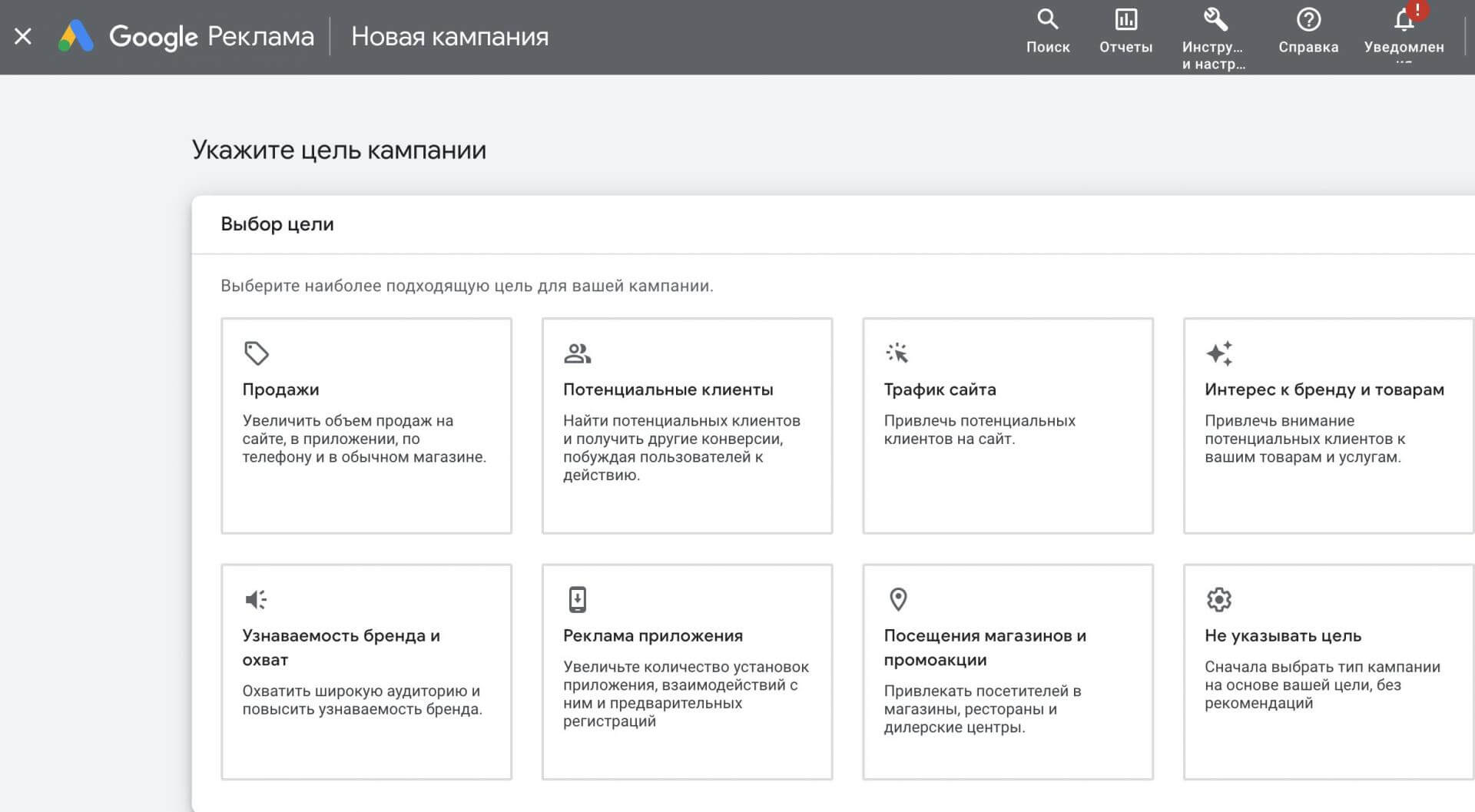This screenshot has height=812, width=1475.
Task: Select the Потенциальные клиенты goal title
Action: (x=668, y=389)
